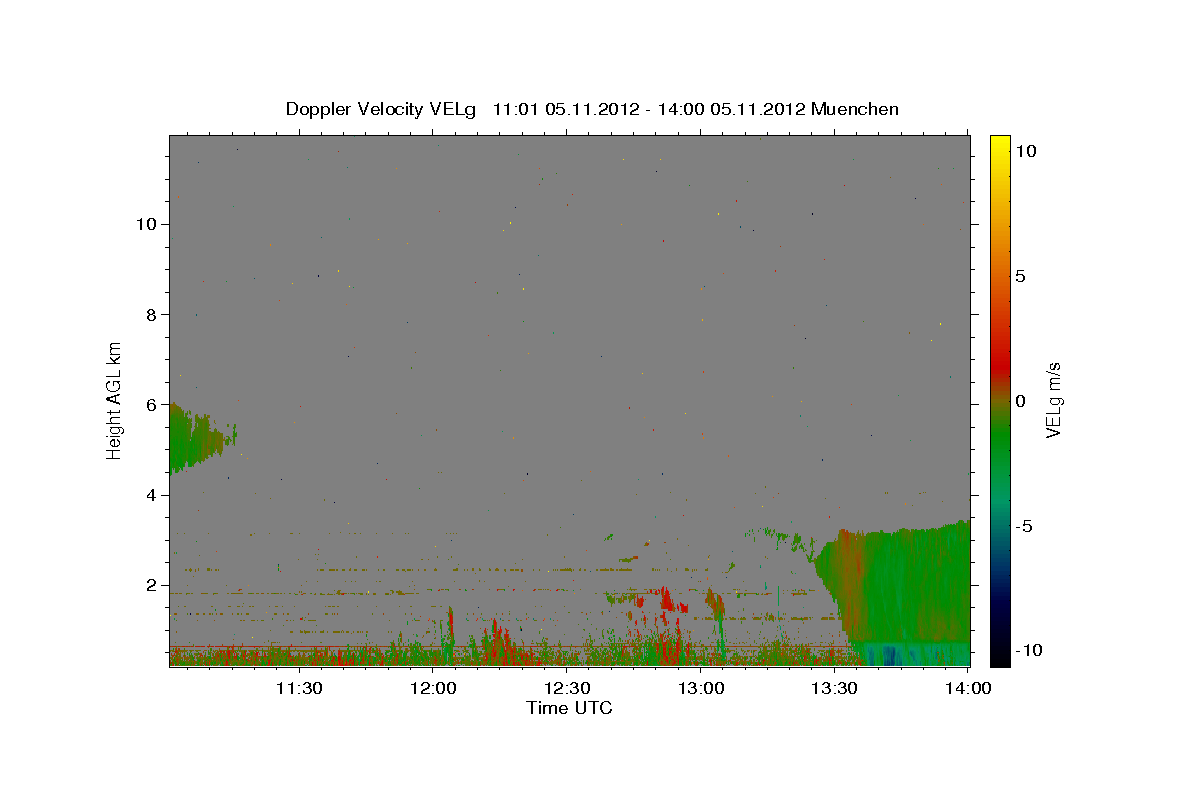Click the 11:30 time tick label
The height and width of the screenshot is (800, 1200).
click(298, 688)
